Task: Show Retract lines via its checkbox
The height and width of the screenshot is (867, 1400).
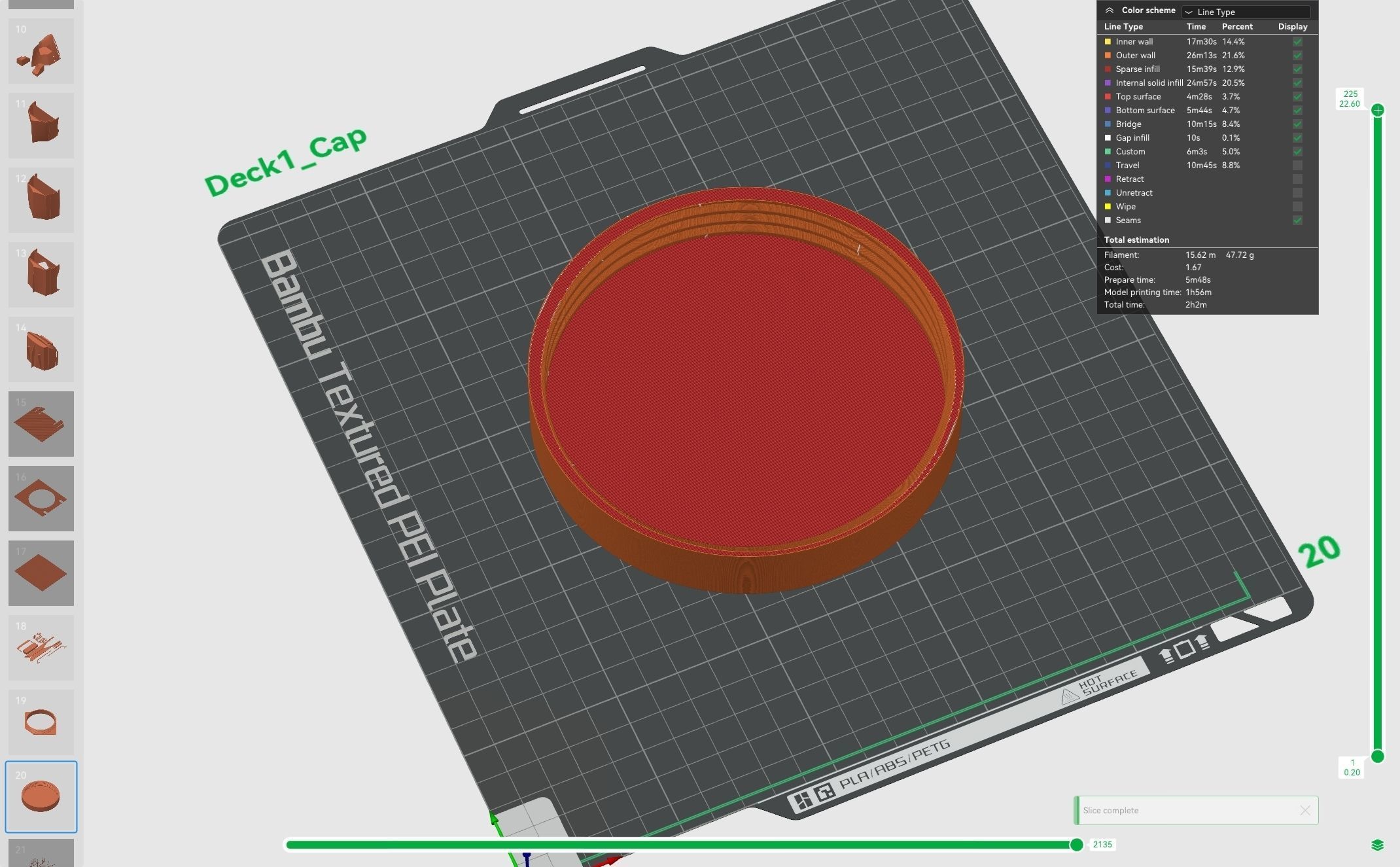Action: coord(1297,179)
